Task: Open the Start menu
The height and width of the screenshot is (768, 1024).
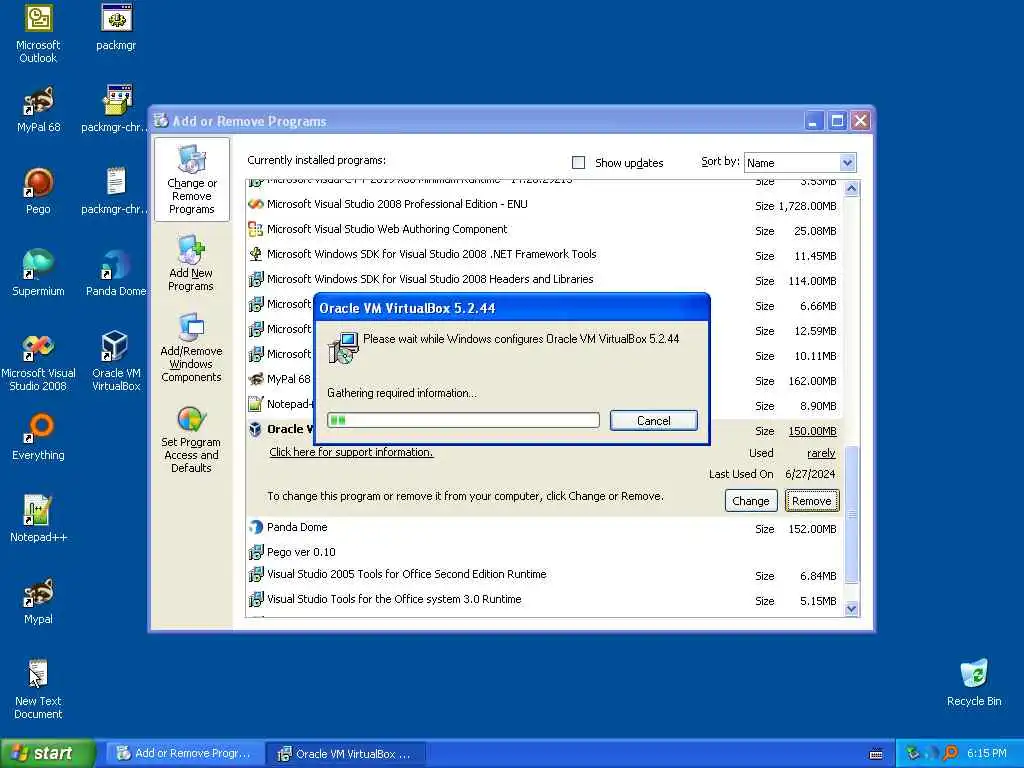Action: (x=47, y=753)
